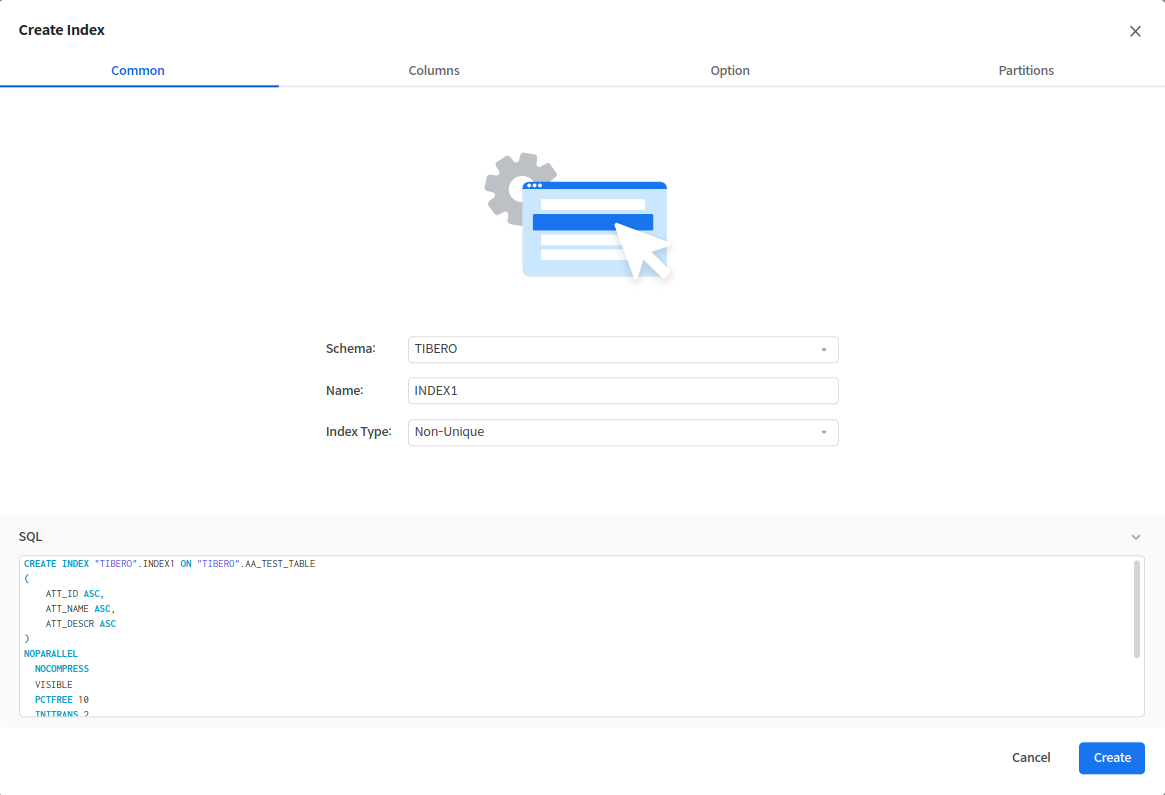
Task: Click the SQL preview vertical scrollbar
Action: pos(1137,610)
